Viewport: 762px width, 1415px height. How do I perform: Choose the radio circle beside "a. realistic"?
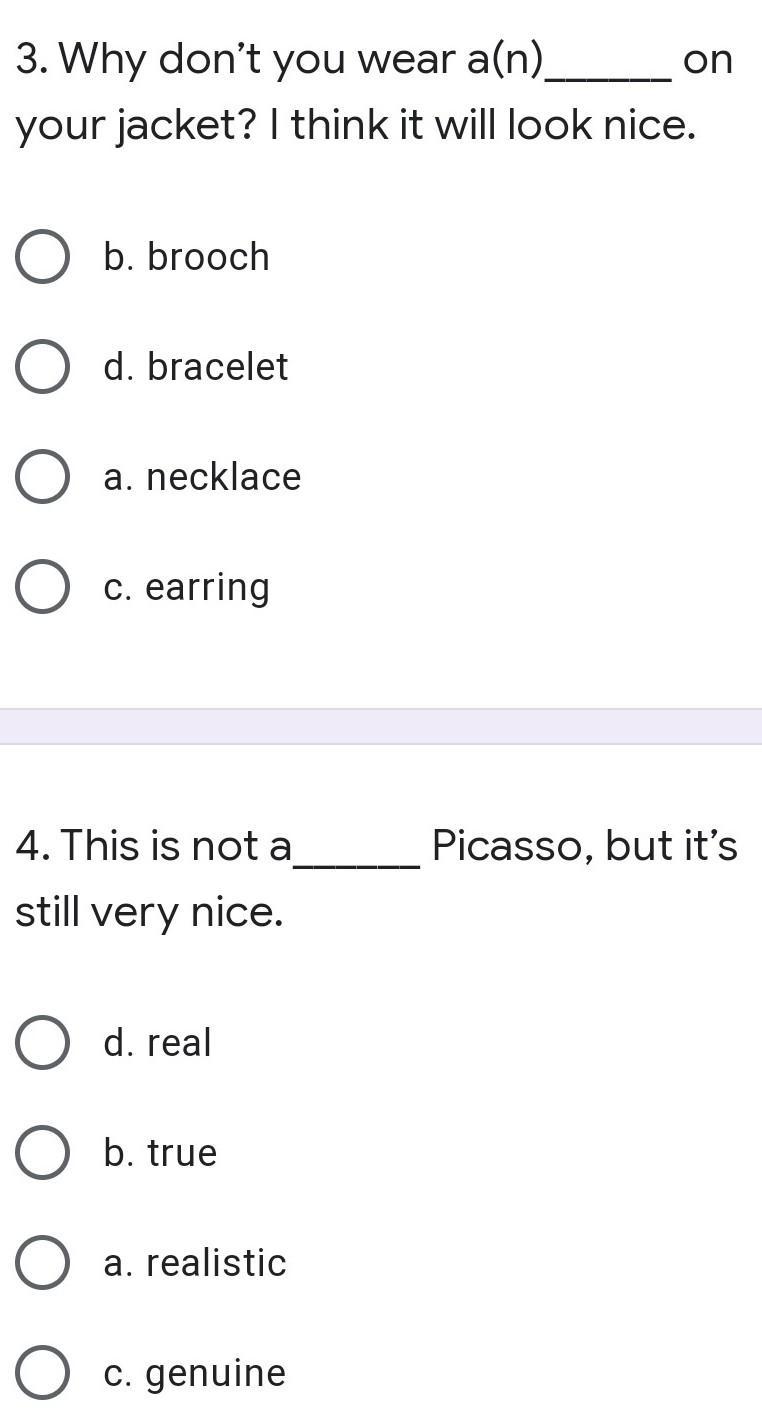43,1263
